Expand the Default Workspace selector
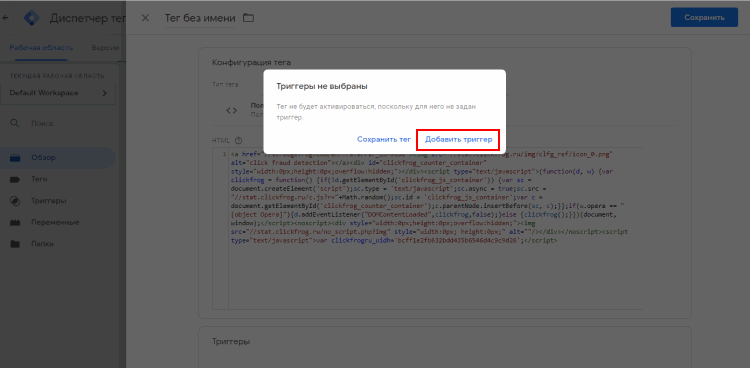The height and width of the screenshot is (368, 750). [x=58, y=93]
